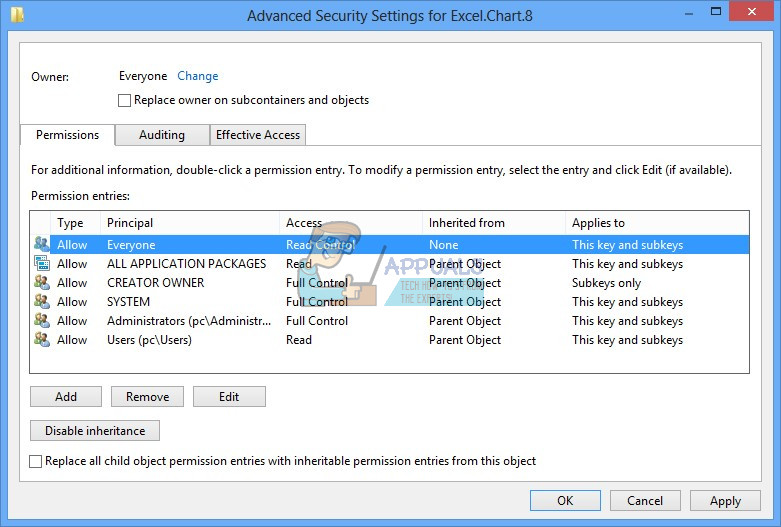Click the folder icon in the title bar

coord(17,15)
